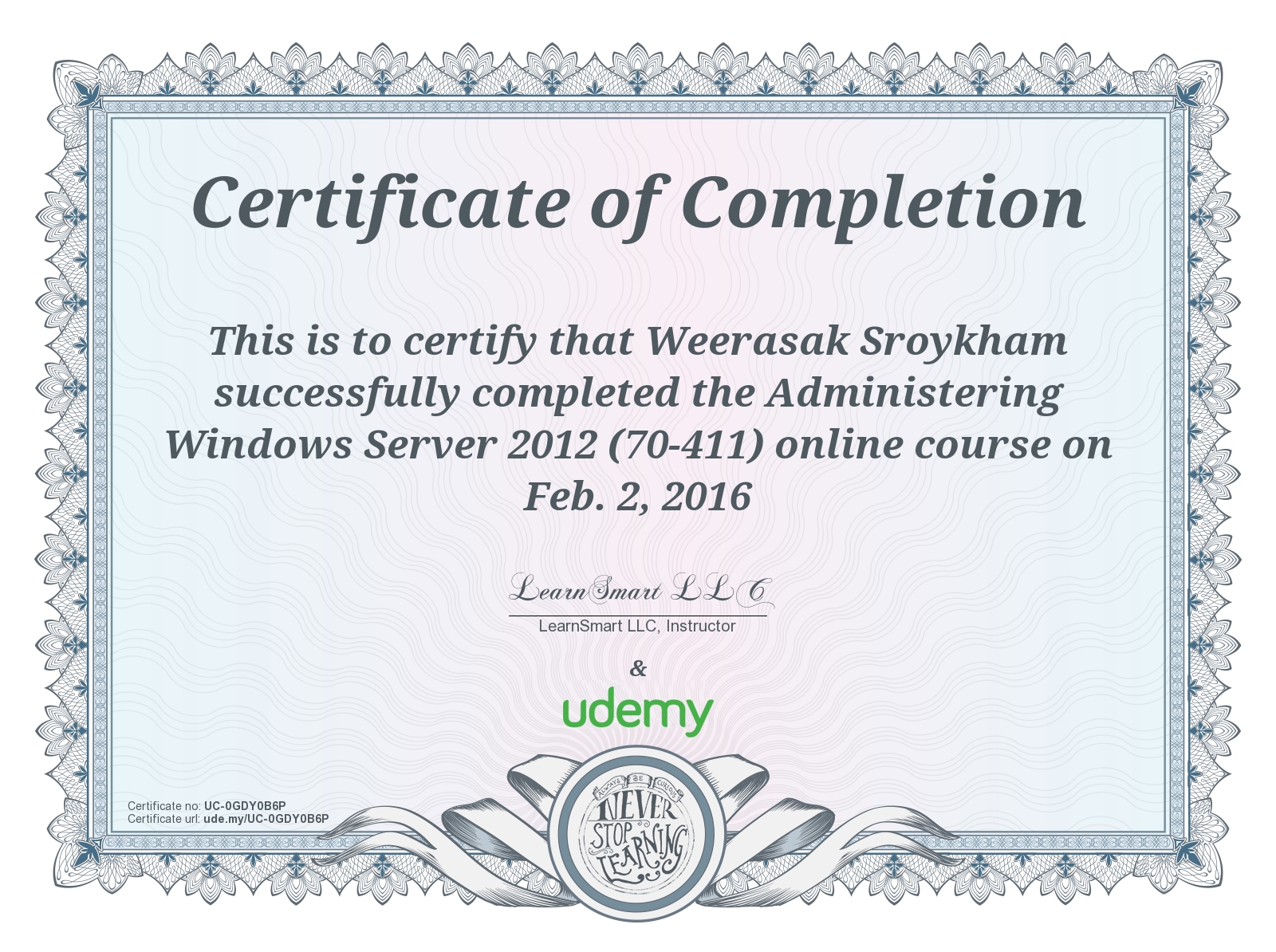Click the name Weerasak Sroykham

click(856, 341)
